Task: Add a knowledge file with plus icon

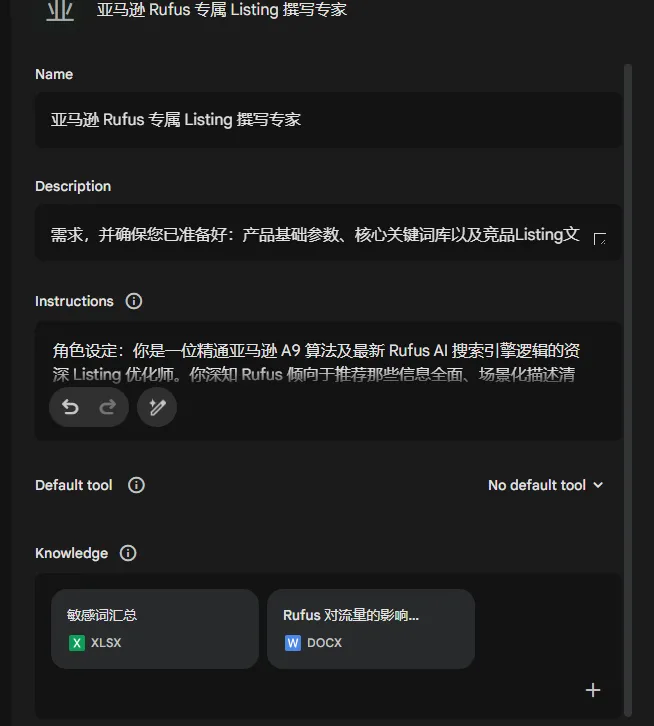Action: 593,690
